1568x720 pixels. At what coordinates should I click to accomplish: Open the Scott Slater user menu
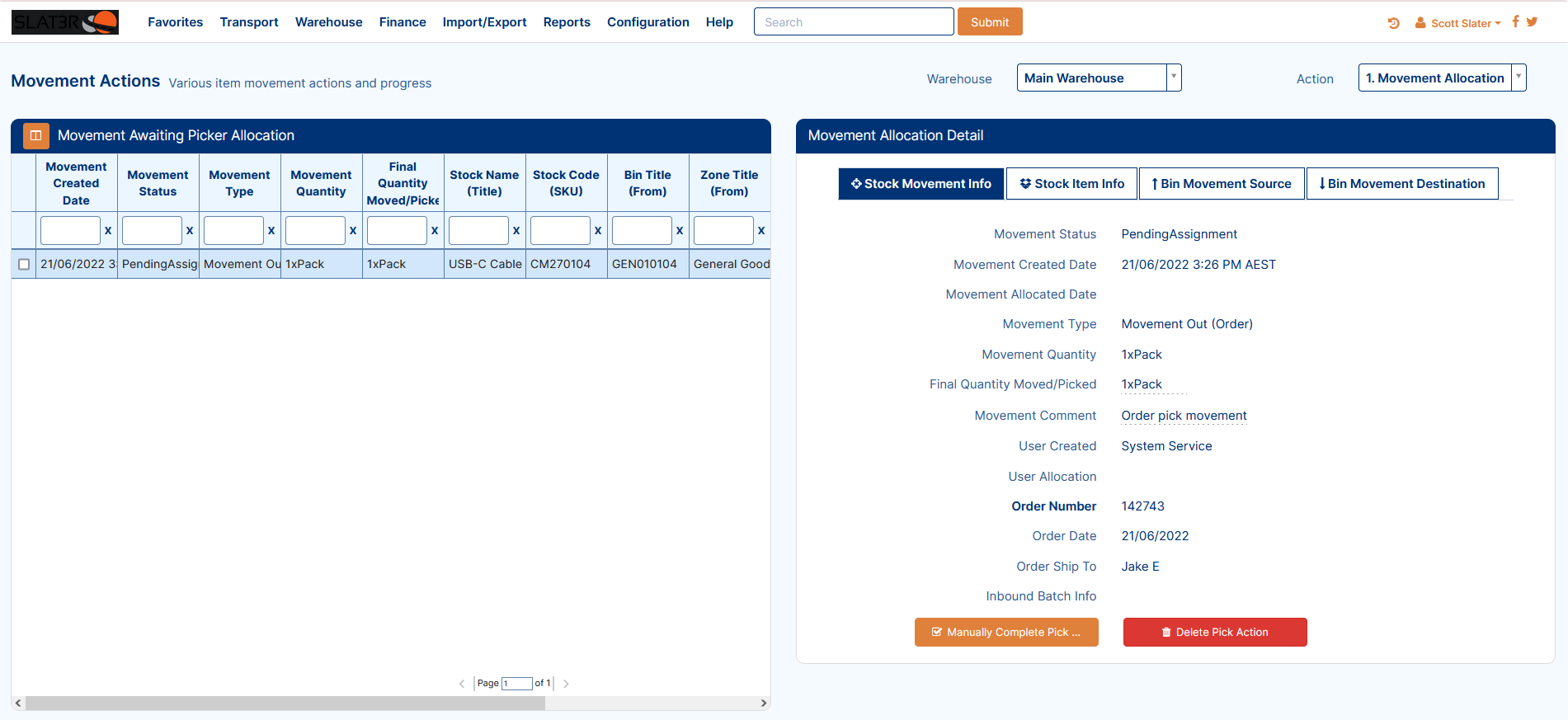[1458, 23]
